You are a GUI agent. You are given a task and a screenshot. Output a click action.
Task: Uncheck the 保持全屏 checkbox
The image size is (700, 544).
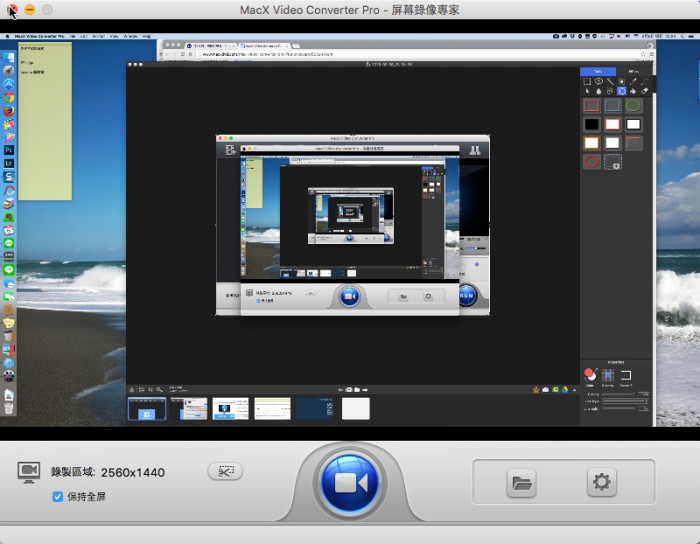pos(58,496)
